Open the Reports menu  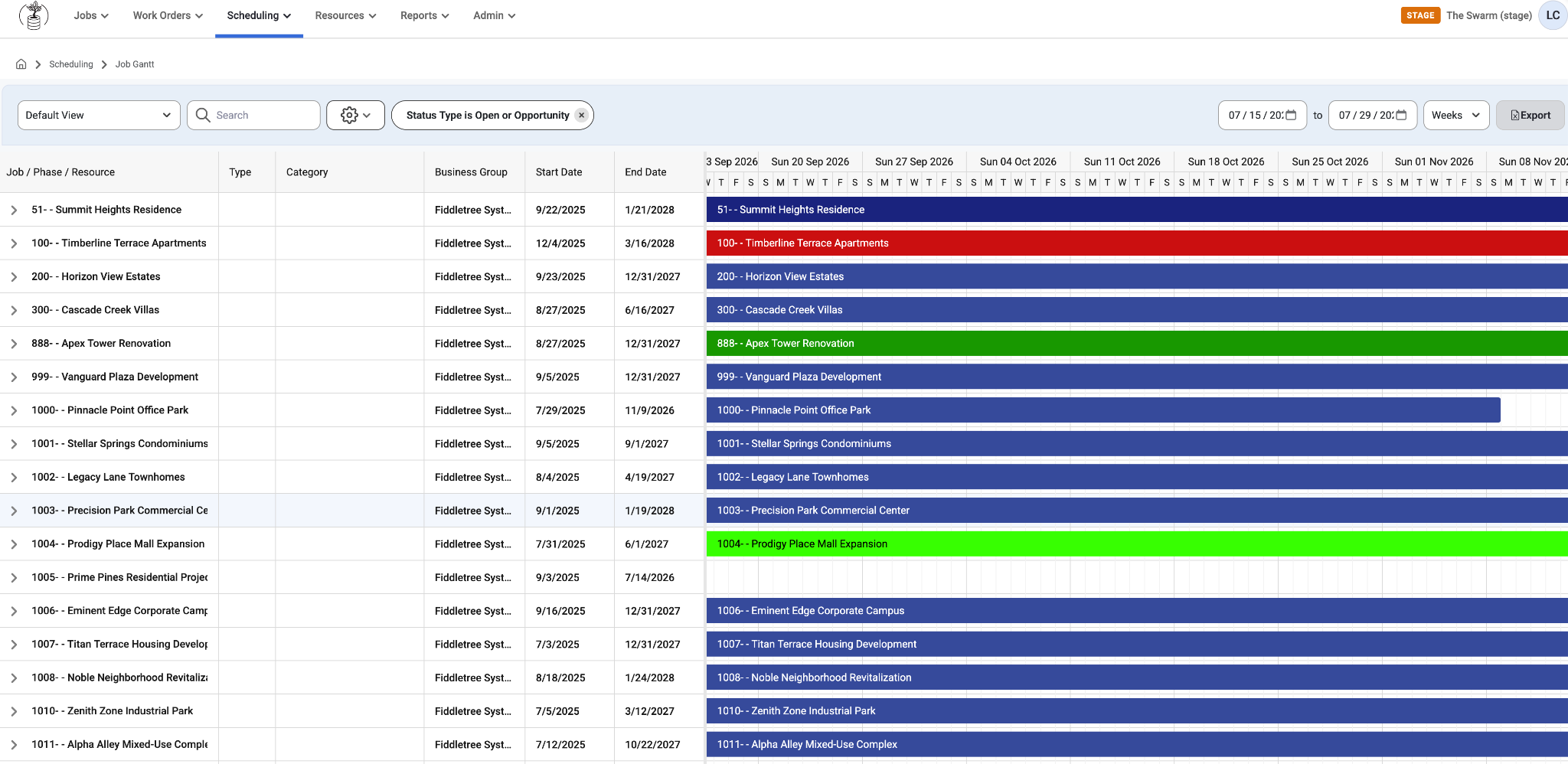click(x=424, y=15)
